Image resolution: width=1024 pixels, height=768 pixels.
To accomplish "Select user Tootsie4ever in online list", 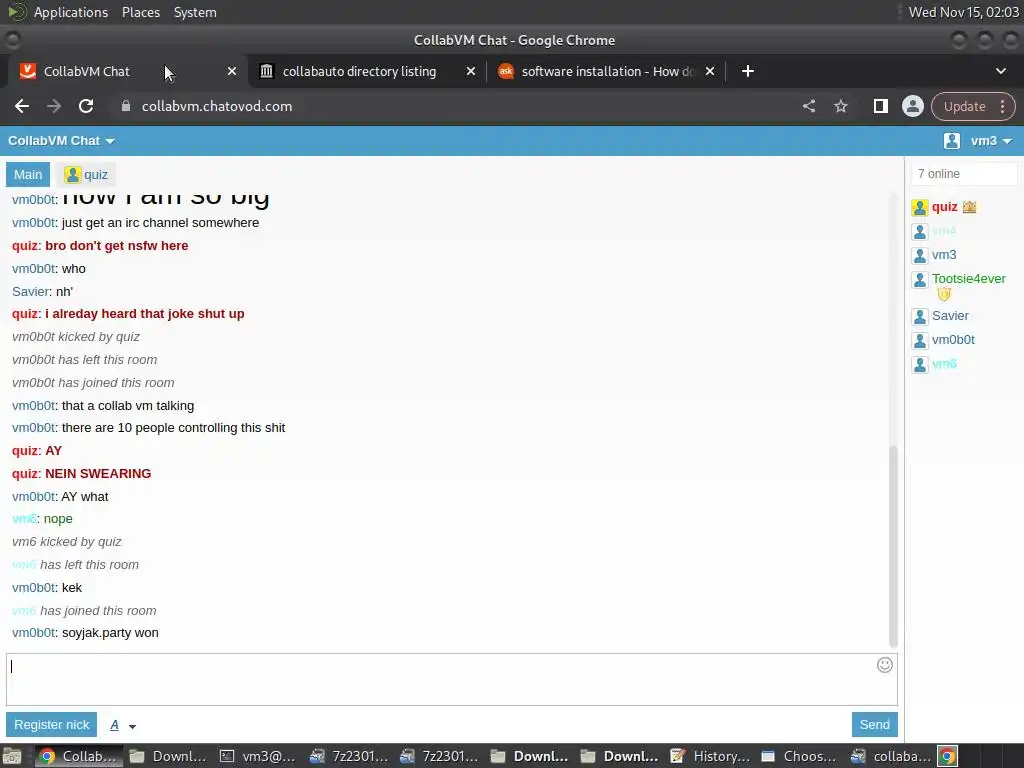I will (968, 279).
